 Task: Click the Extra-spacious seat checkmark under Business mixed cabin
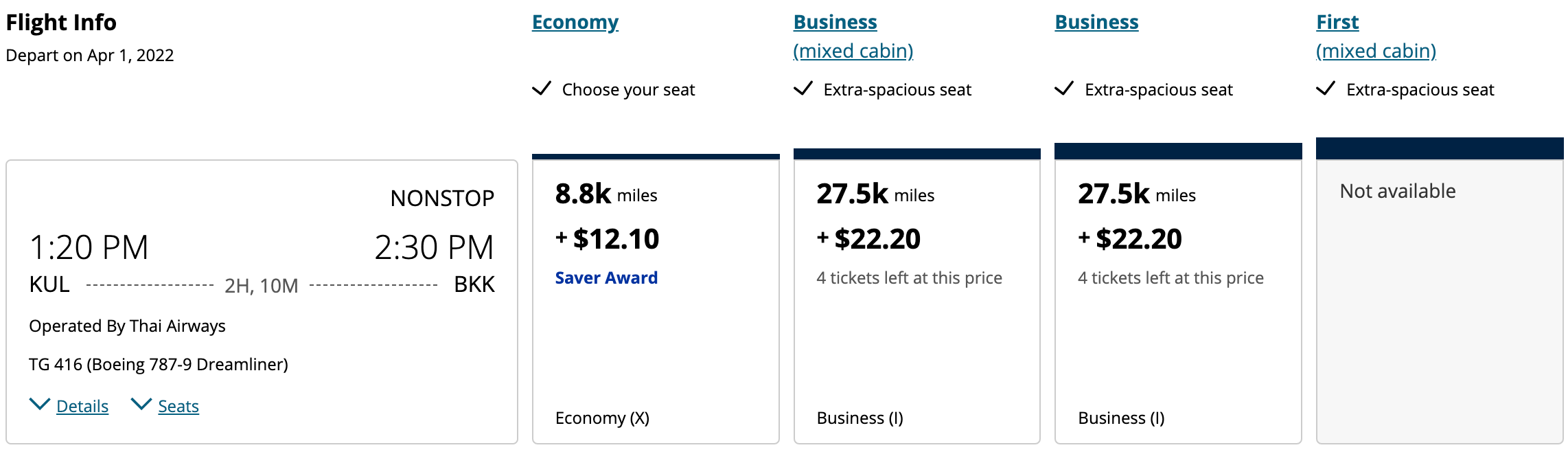pos(805,89)
